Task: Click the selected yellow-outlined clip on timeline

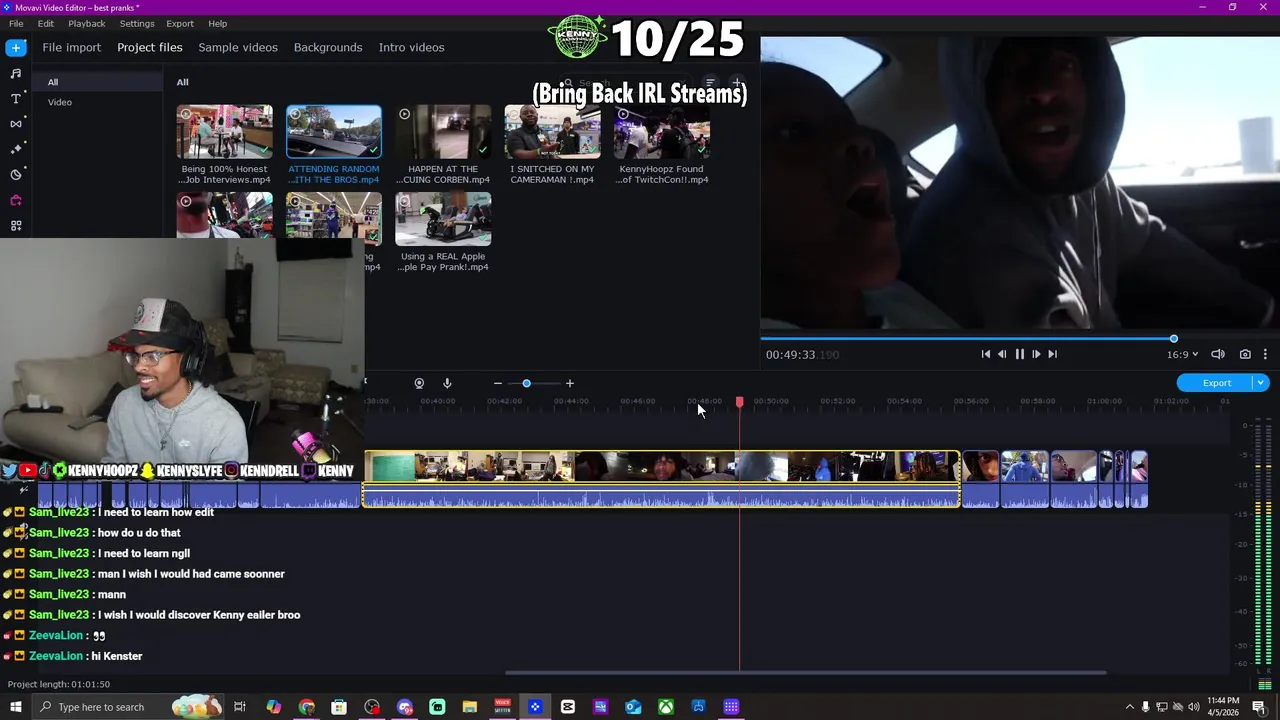Action: point(661,479)
